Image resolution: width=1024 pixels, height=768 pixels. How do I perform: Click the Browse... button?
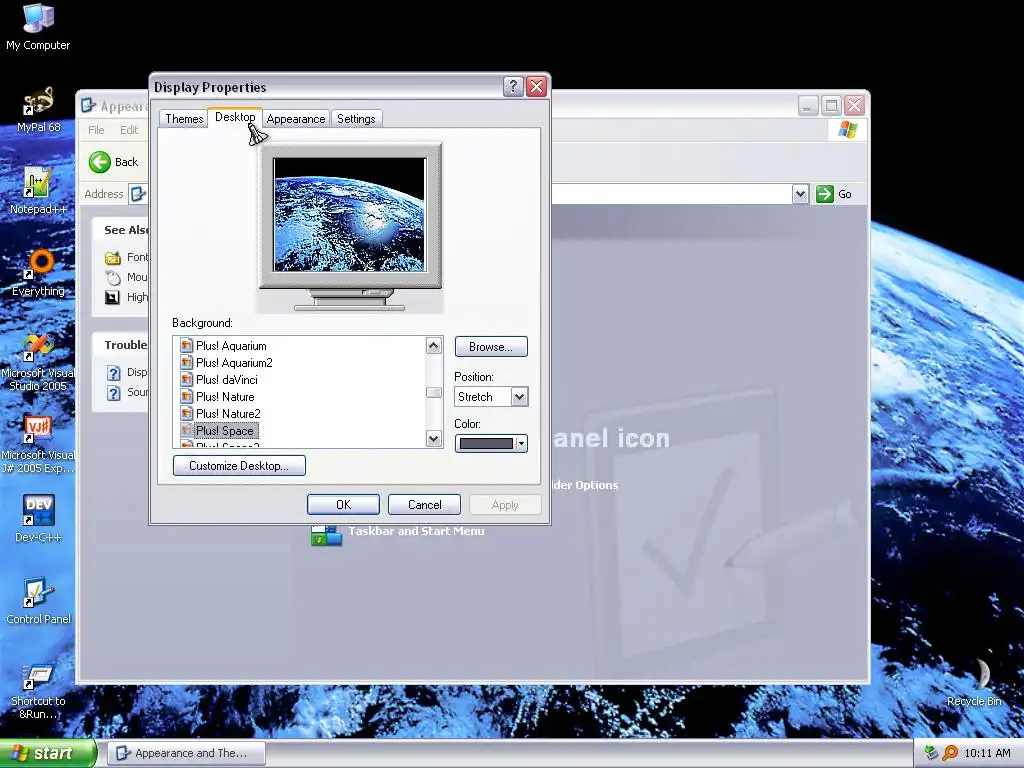tap(491, 346)
